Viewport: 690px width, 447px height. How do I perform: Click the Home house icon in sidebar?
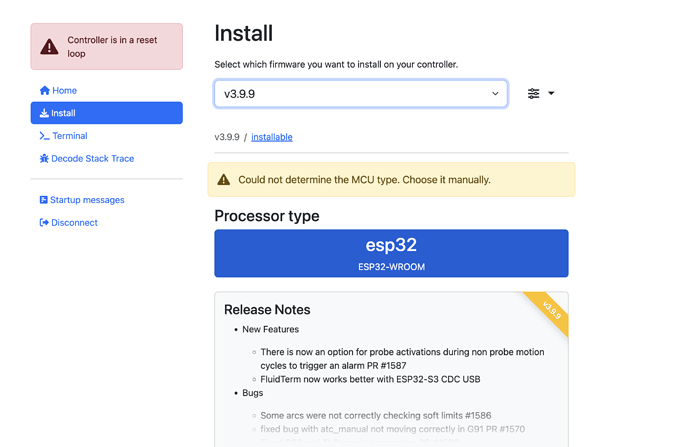44,90
